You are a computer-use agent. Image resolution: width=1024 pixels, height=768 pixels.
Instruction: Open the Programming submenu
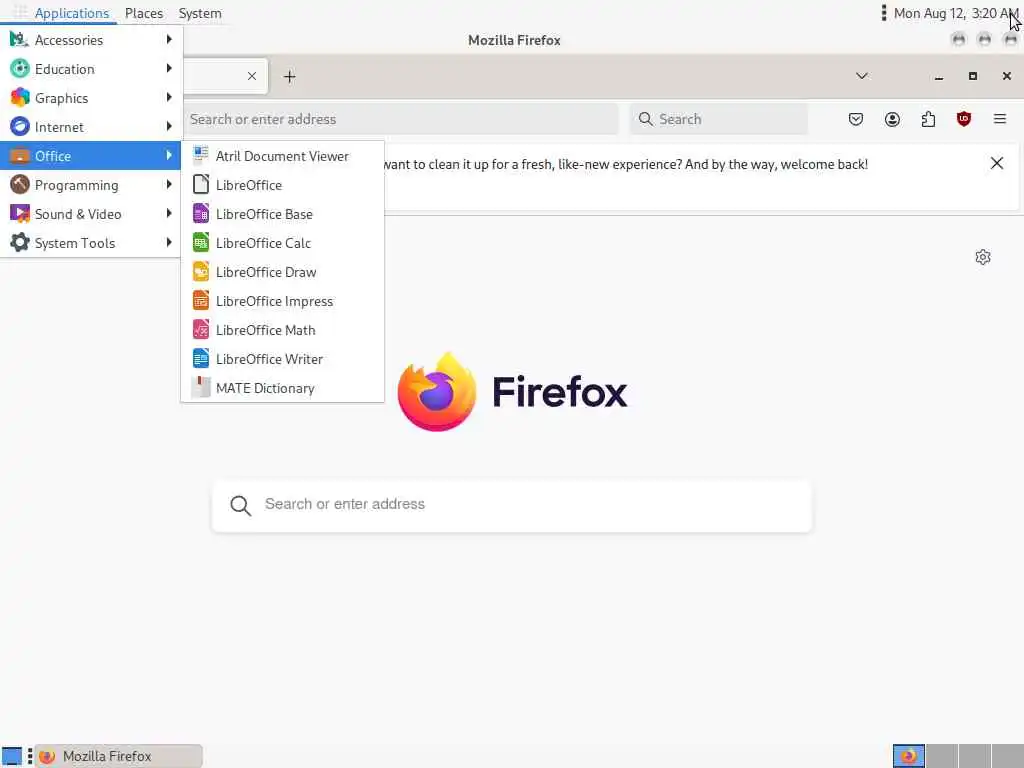[91, 185]
